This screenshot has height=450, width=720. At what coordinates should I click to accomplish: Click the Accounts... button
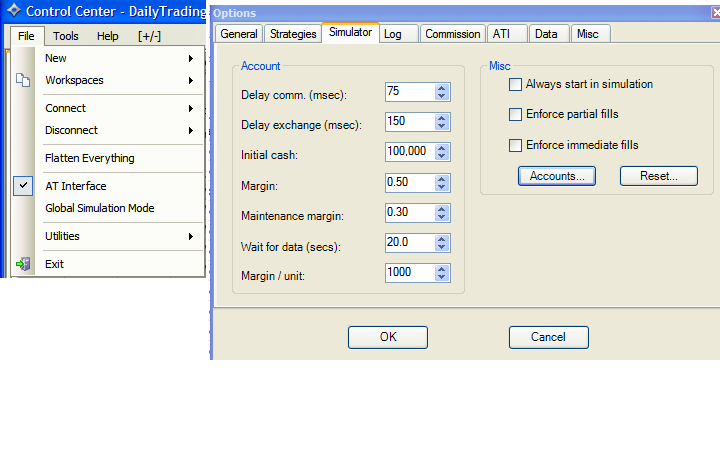coord(557,176)
